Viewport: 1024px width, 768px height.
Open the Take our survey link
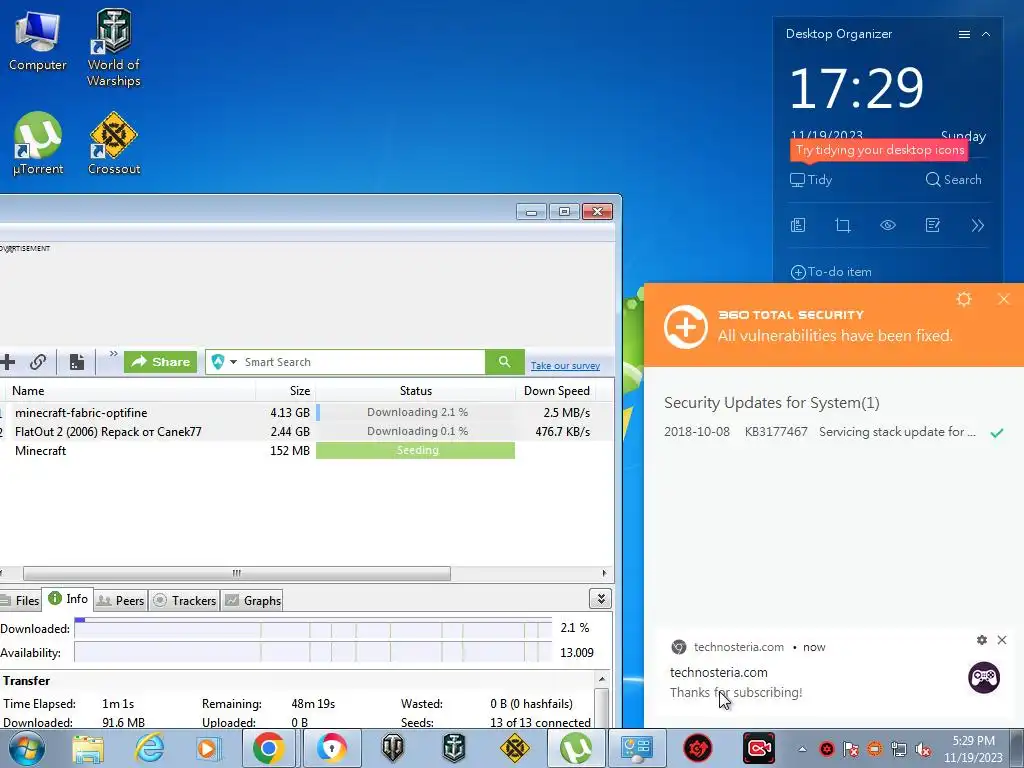point(565,366)
